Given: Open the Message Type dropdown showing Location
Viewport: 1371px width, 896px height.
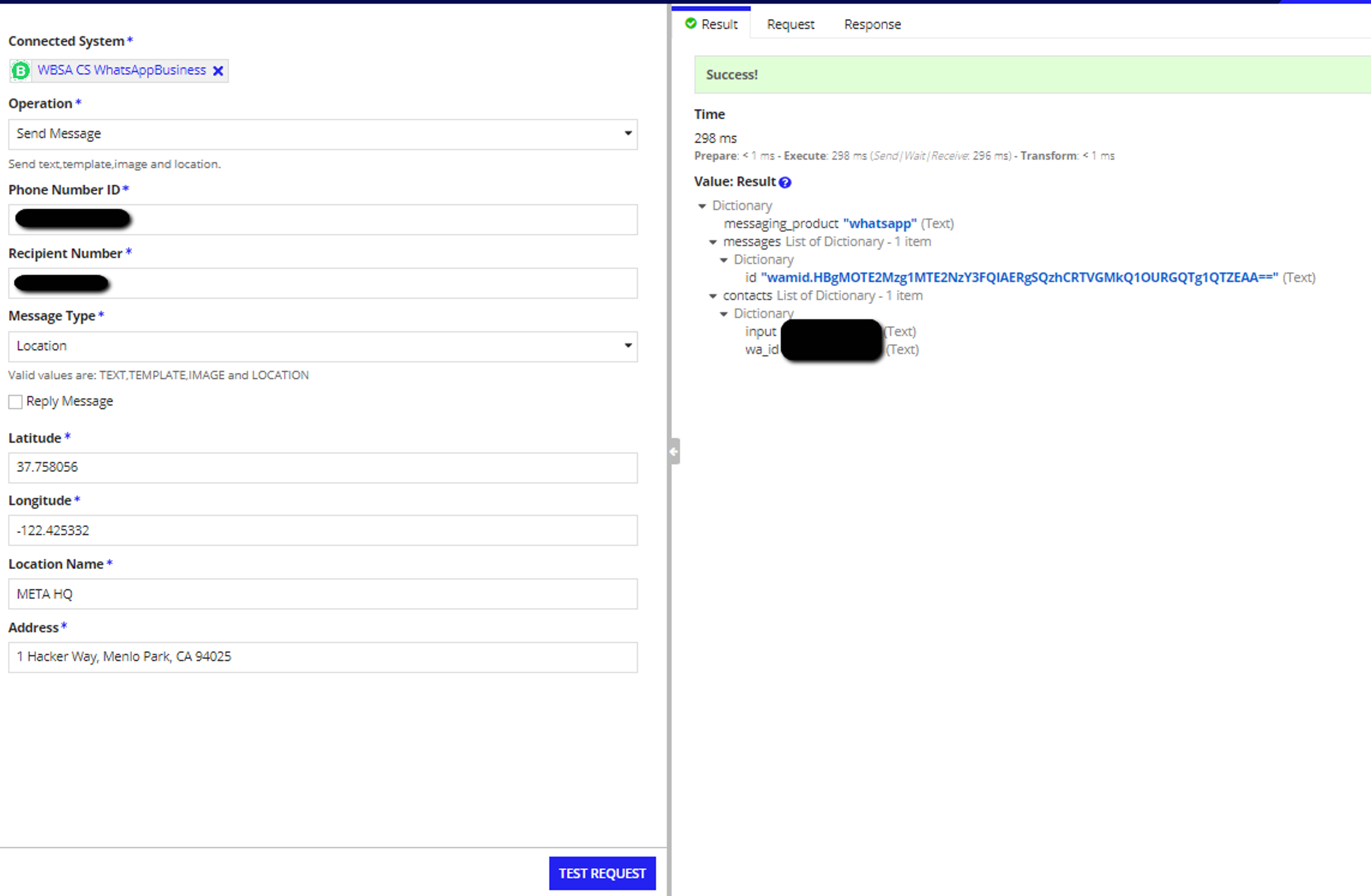Looking at the screenshot, I should pyautogui.click(x=323, y=346).
